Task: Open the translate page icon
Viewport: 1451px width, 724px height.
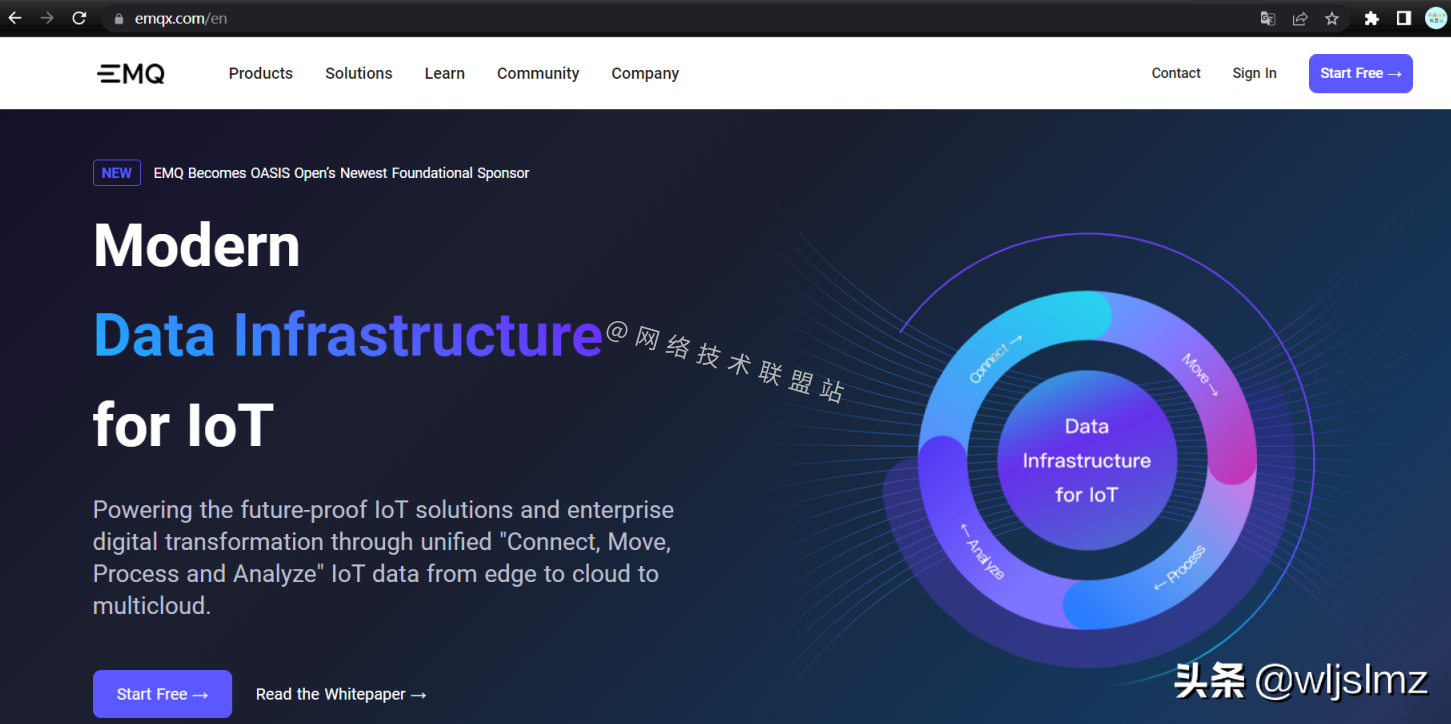Action: [x=1268, y=18]
